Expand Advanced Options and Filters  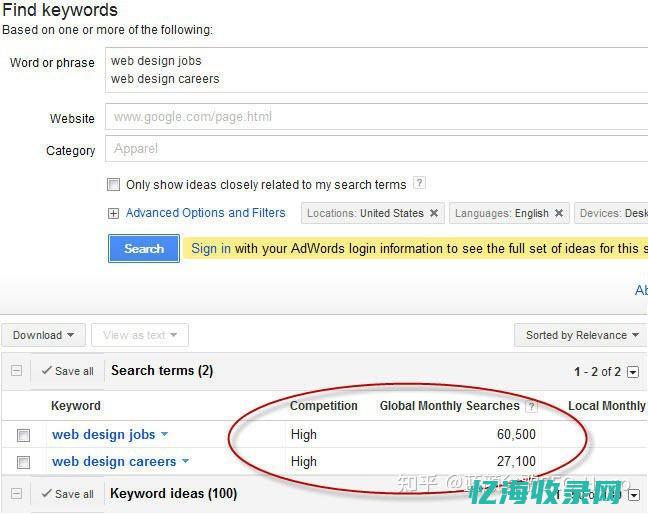tap(205, 213)
